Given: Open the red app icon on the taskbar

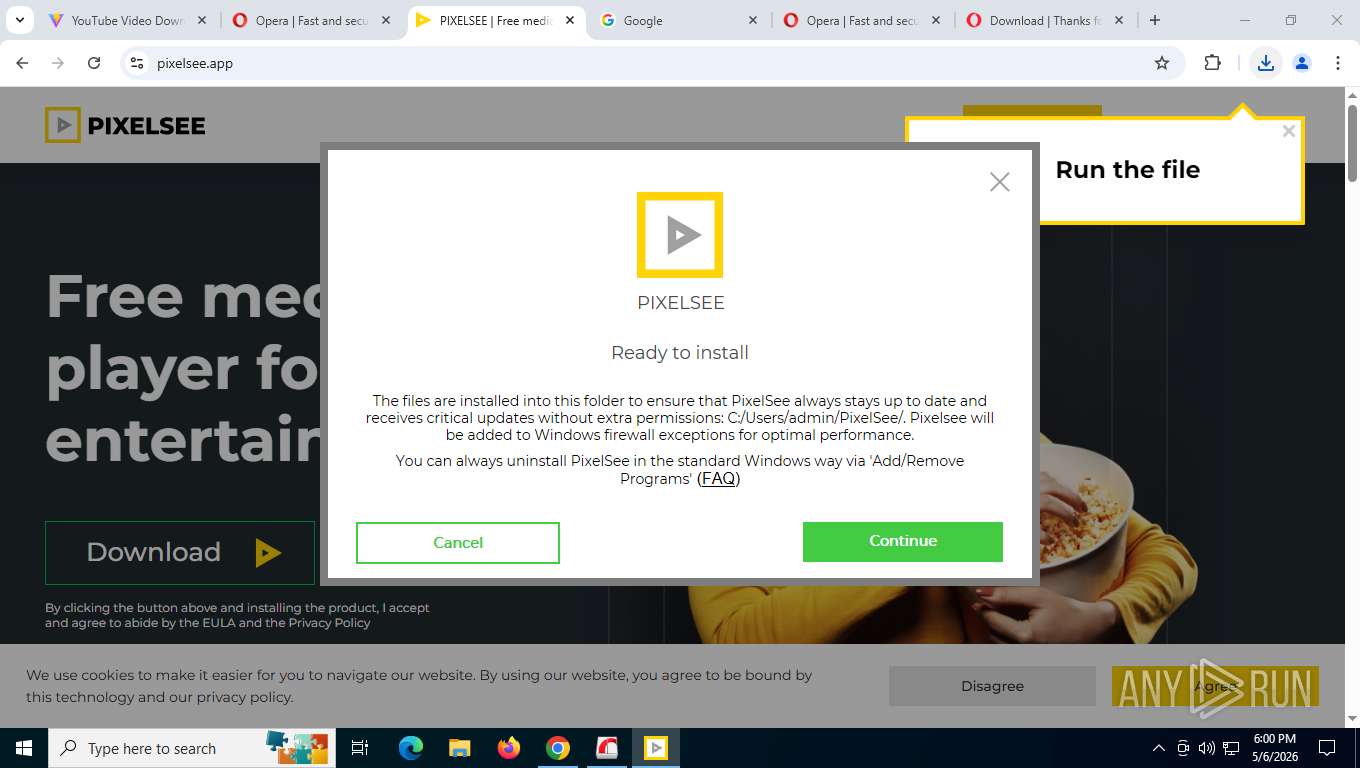Looking at the screenshot, I should click(607, 748).
